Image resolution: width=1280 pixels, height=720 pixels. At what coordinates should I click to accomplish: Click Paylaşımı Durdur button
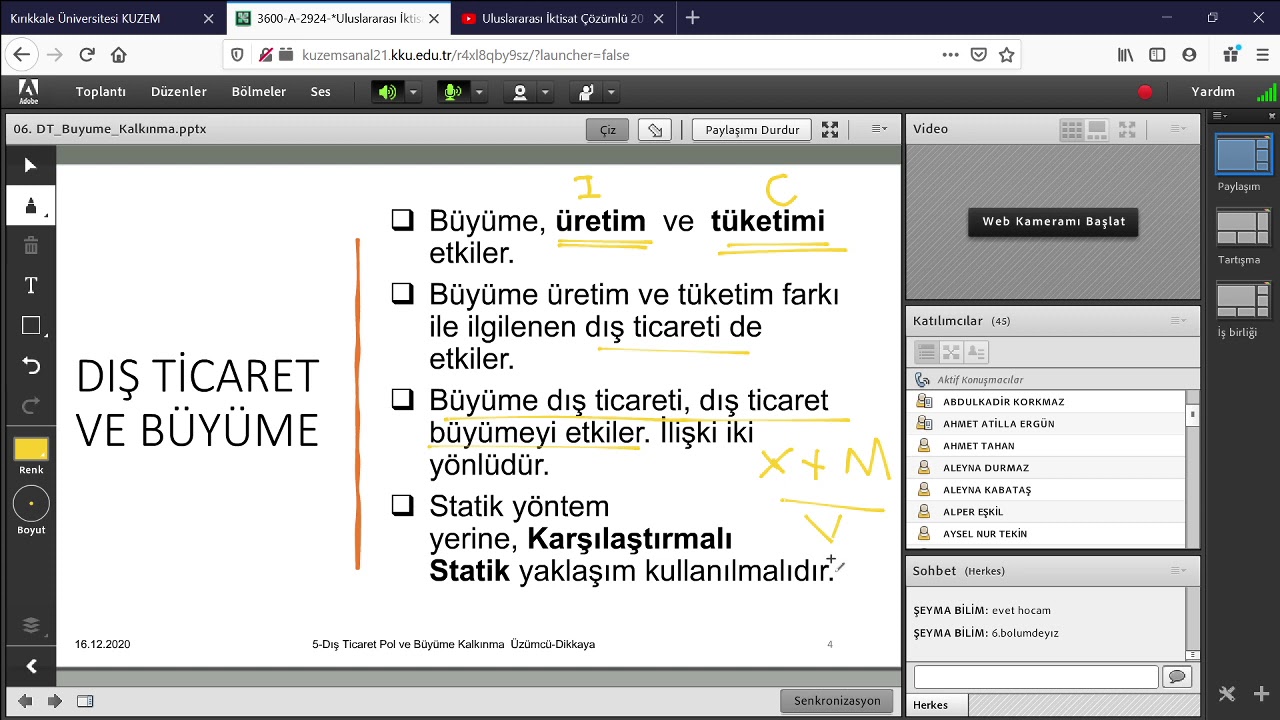tap(752, 130)
